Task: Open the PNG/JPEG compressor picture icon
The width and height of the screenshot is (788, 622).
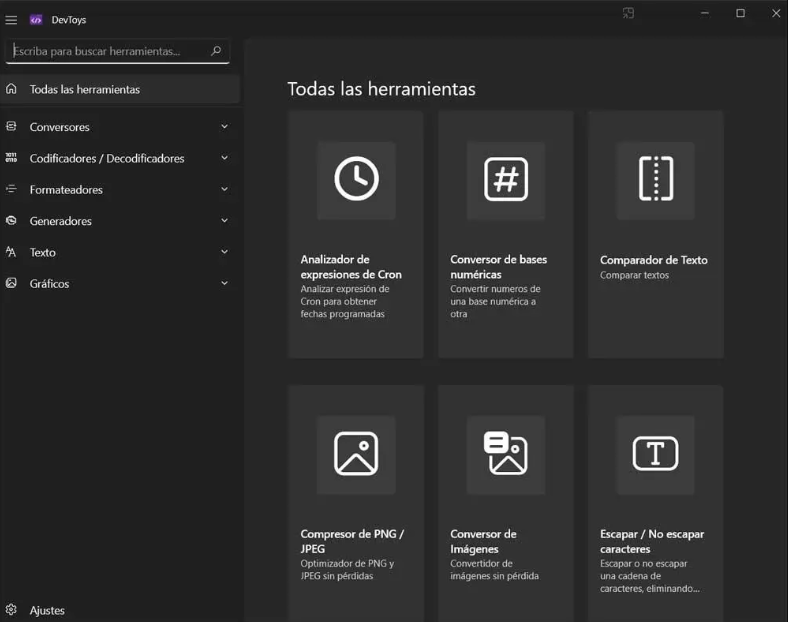Action: (356, 454)
